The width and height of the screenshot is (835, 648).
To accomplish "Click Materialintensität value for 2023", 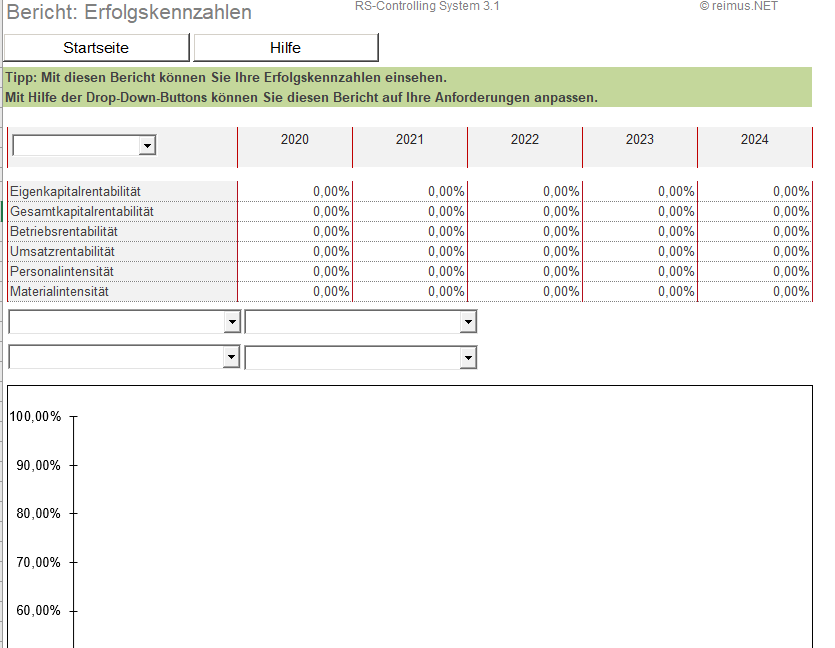I will click(x=675, y=291).
